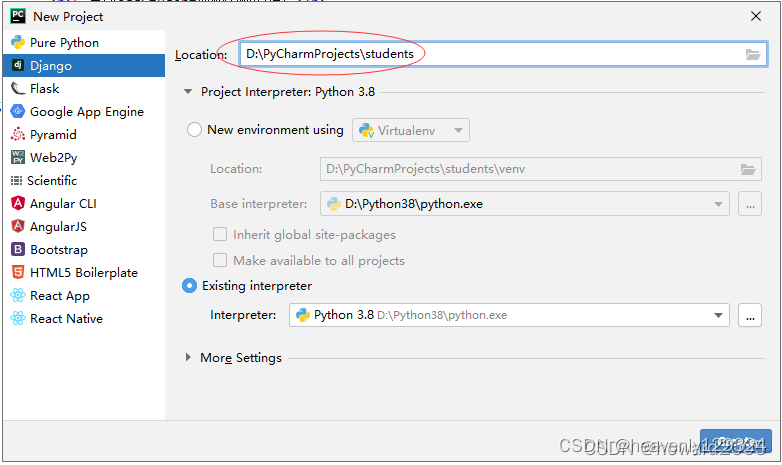Click the Django dj icon
782x465 pixels.
[x=18, y=65]
